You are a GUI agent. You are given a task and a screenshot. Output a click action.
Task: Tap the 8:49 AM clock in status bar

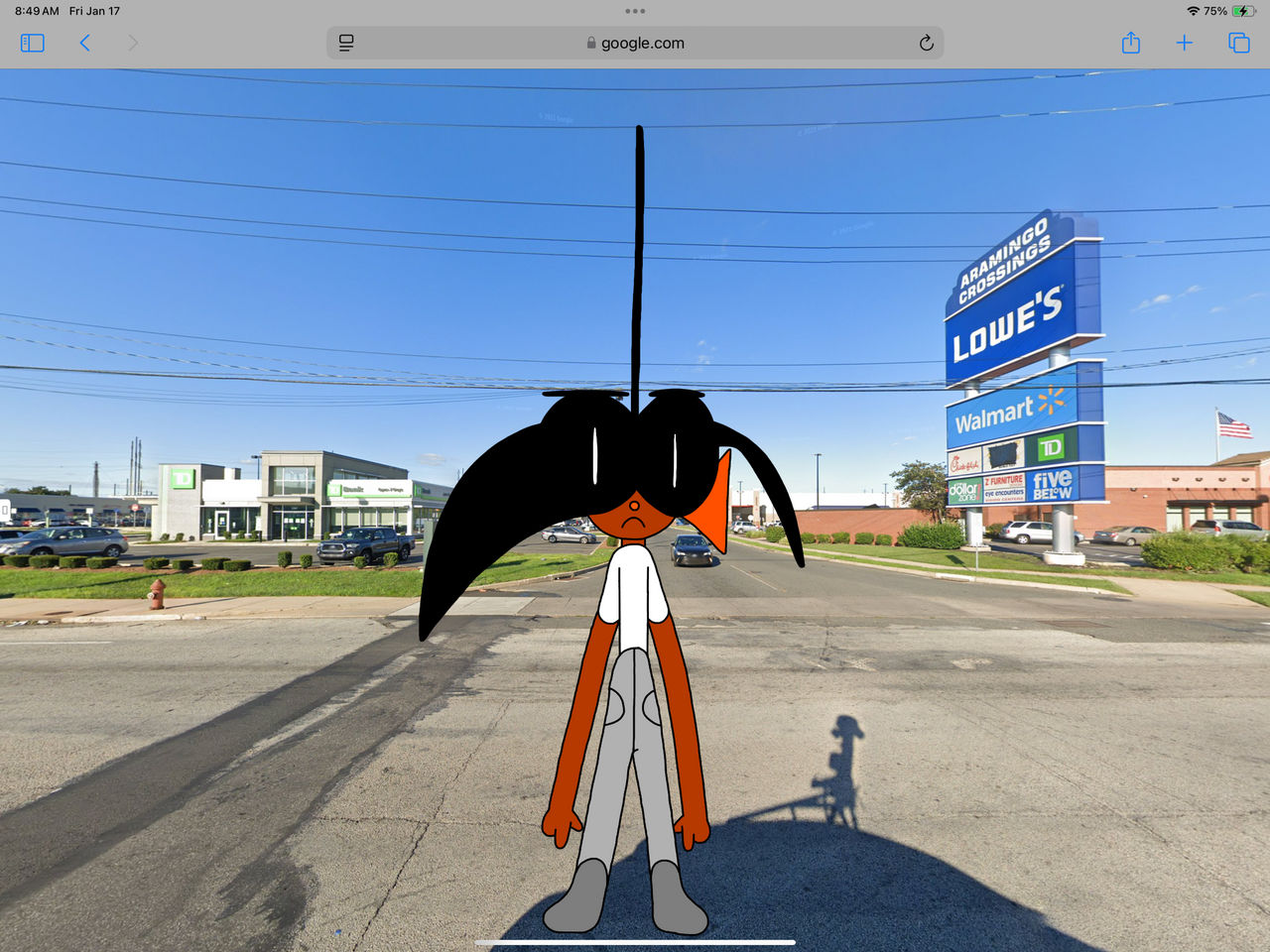37,11
